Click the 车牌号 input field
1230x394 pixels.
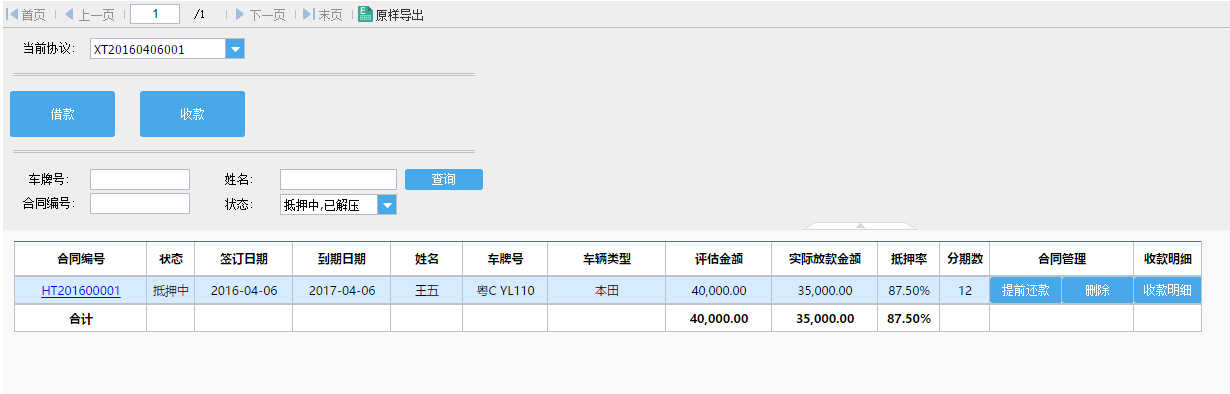click(x=140, y=179)
